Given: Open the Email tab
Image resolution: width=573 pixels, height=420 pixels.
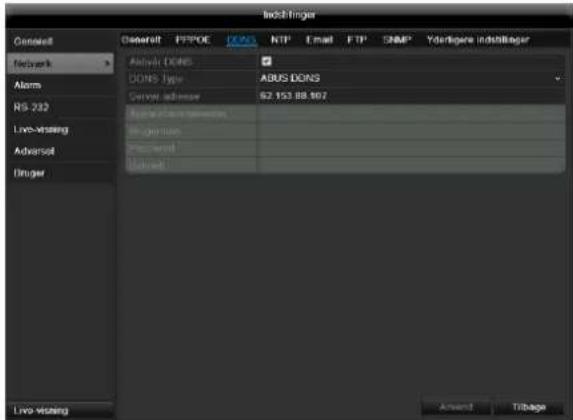Looking at the screenshot, I should click(x=319, y=40).
